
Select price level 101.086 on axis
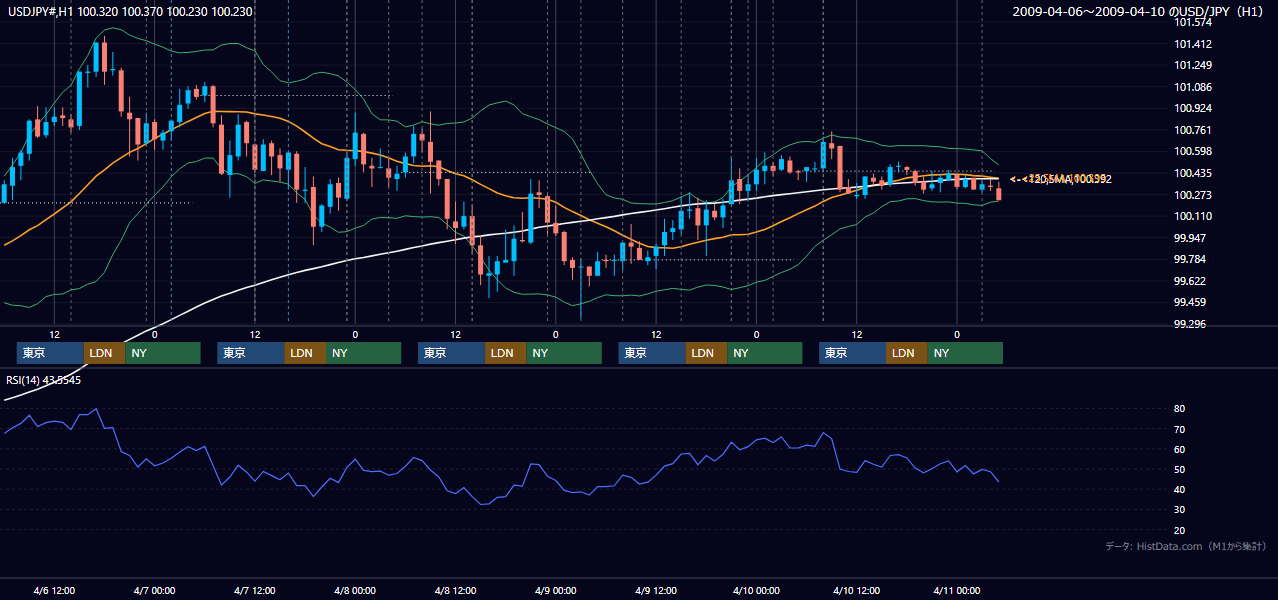1193,87
